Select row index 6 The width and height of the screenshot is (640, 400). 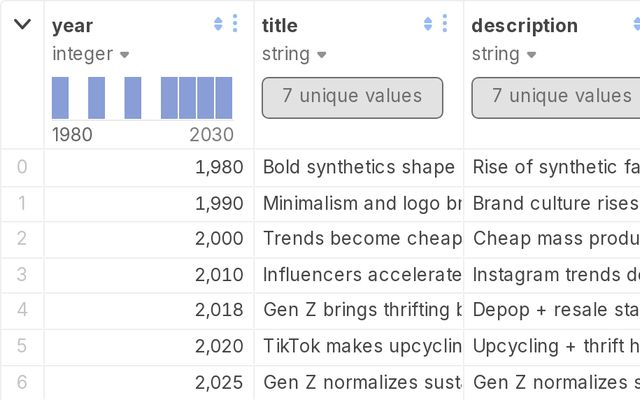22,382
